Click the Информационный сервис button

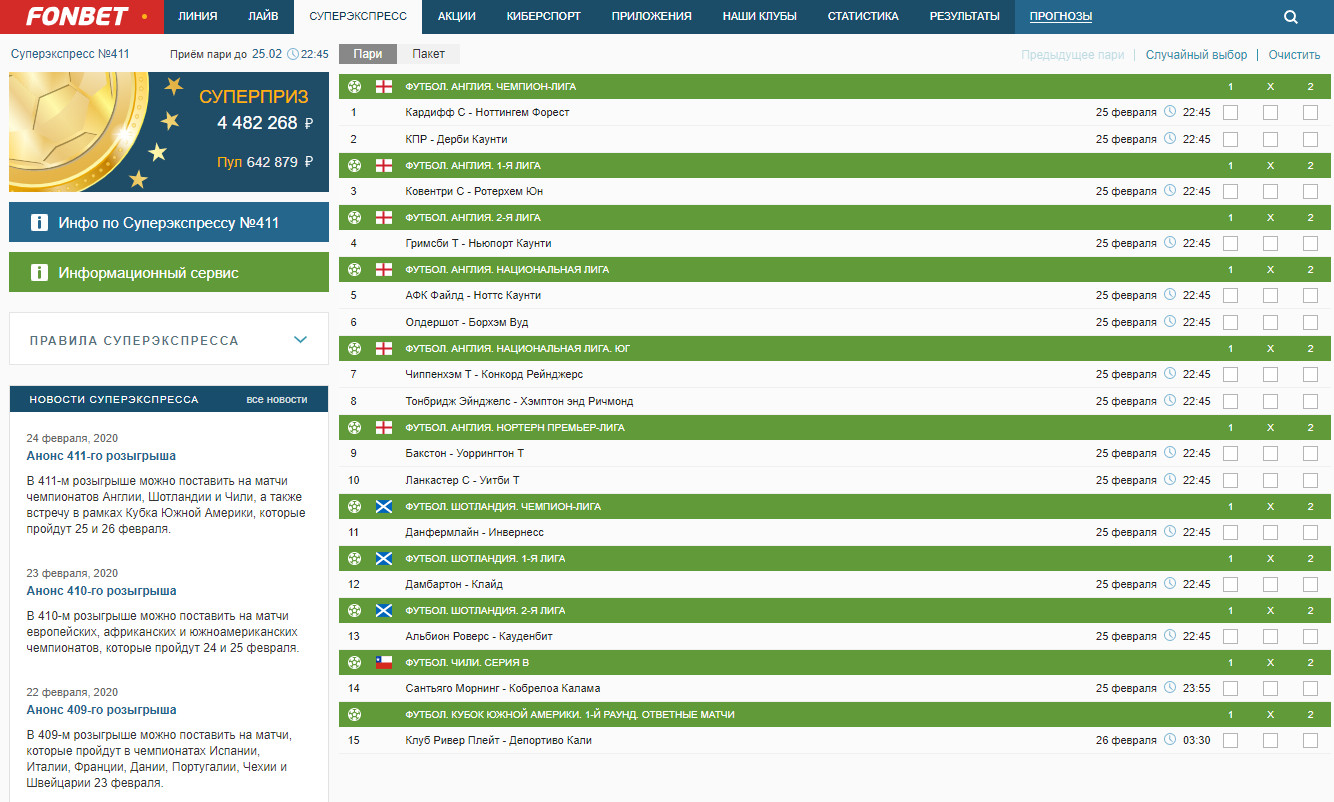pos(169,272)
